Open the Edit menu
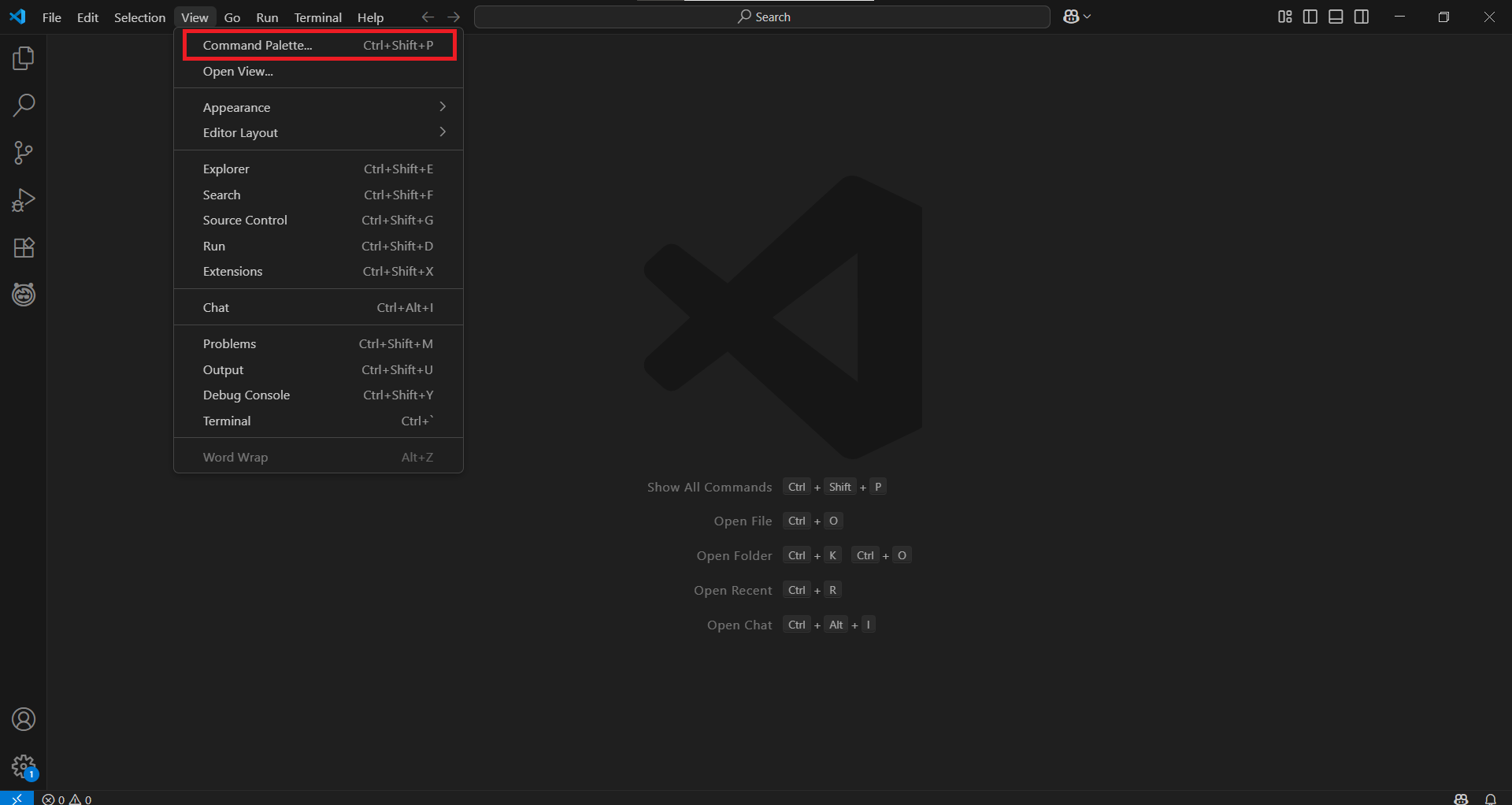The height and width of the screenshot is (805, 1512). (87, 17)
